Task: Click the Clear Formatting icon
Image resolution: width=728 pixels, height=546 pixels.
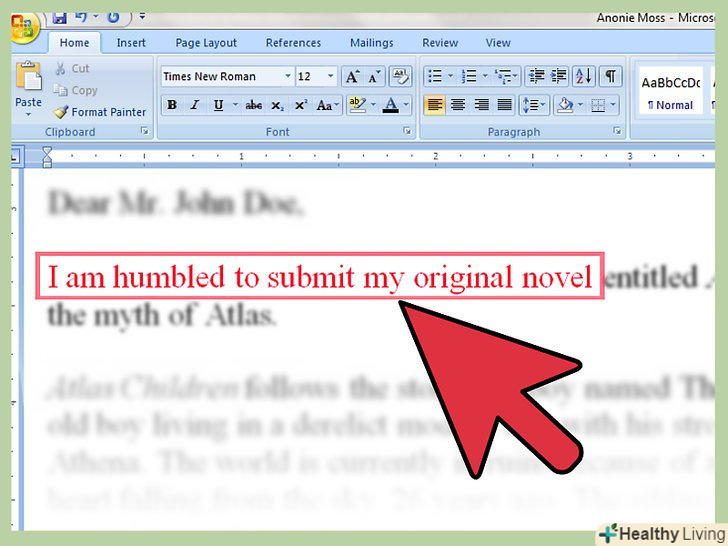Action: (400, 77)
